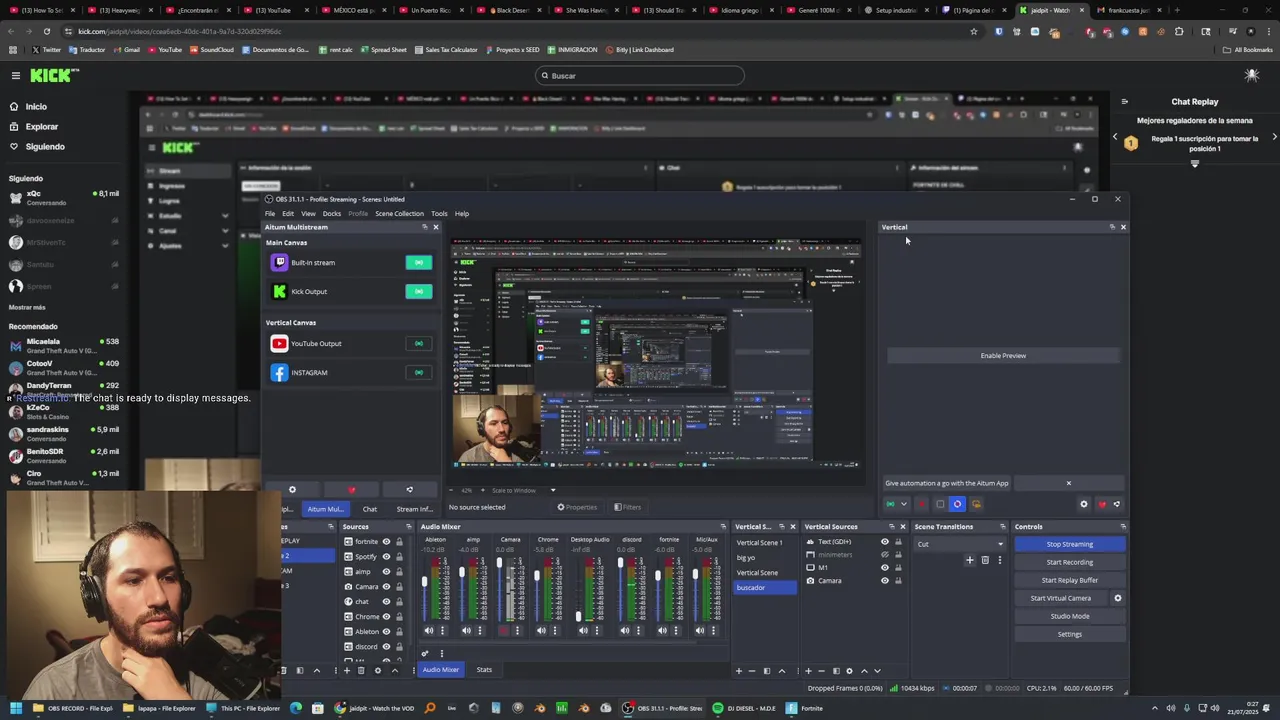
Task: Toggle the YouTube Output stream switch
Action: point(419,343)
